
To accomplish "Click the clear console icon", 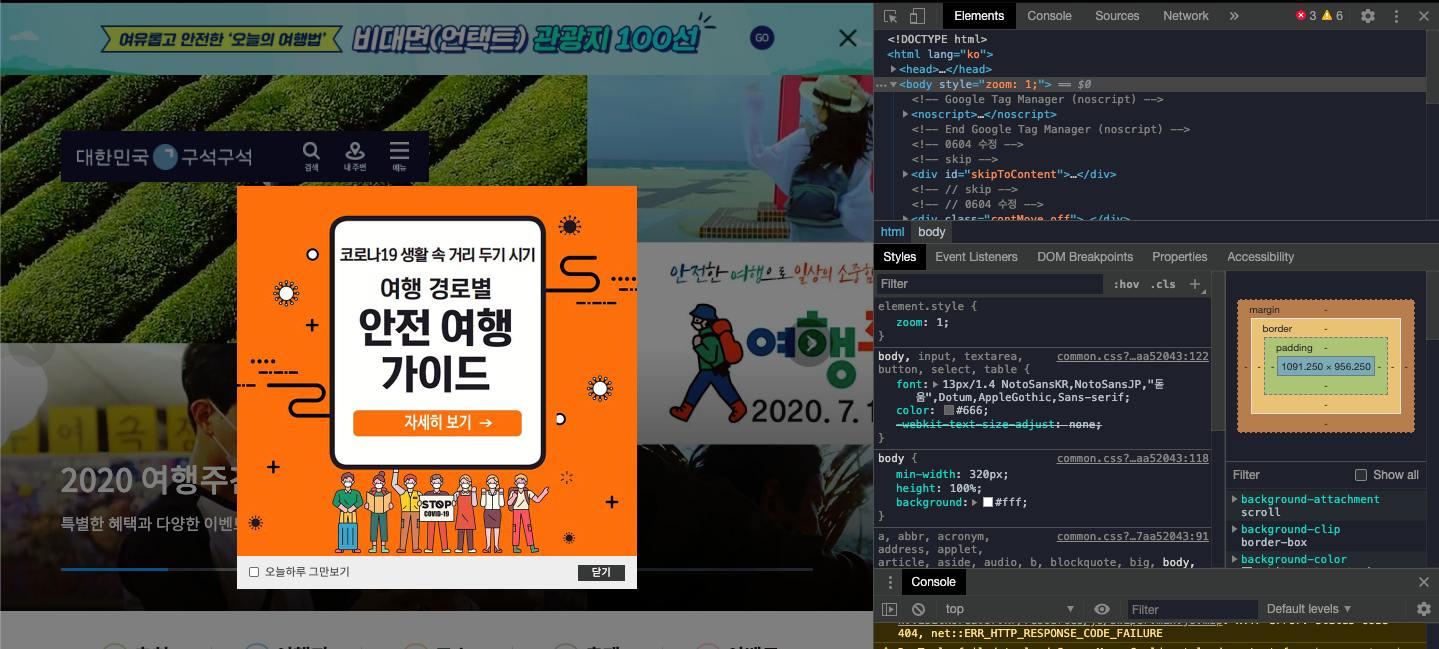I will 918,609.
